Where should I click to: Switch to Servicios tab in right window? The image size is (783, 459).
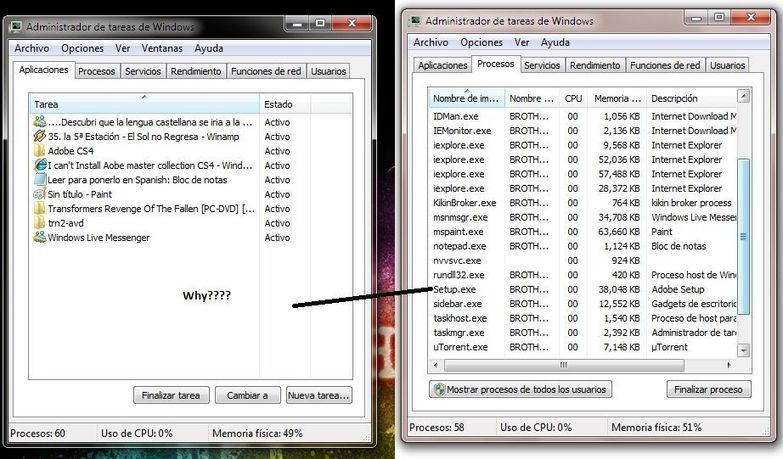point(542,65)
